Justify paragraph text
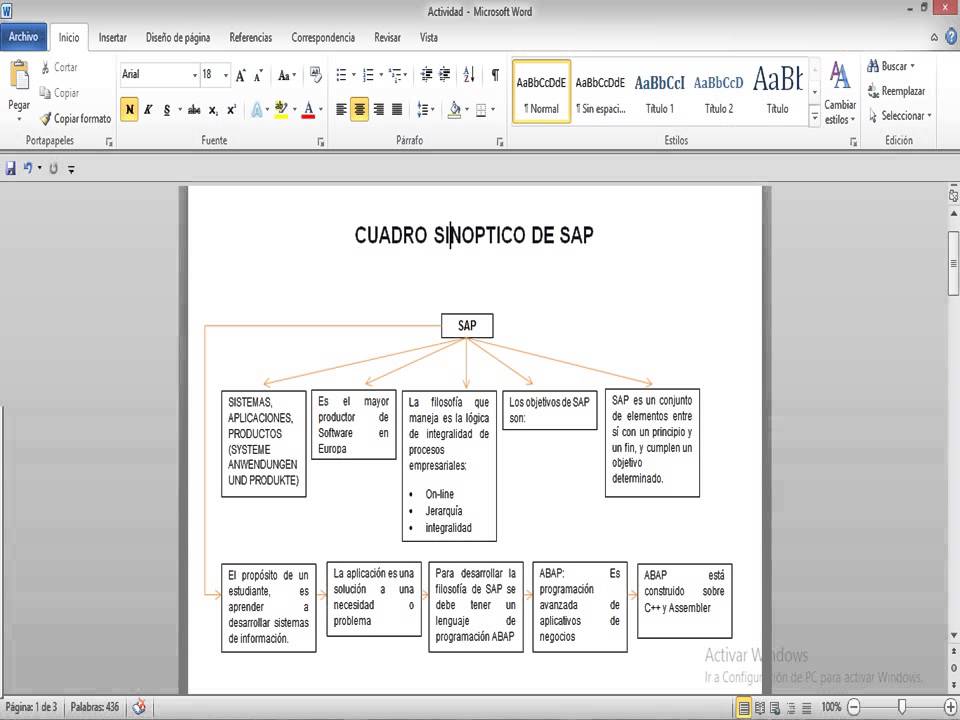This screenshot has width=960, height=720. click(397, 110)
